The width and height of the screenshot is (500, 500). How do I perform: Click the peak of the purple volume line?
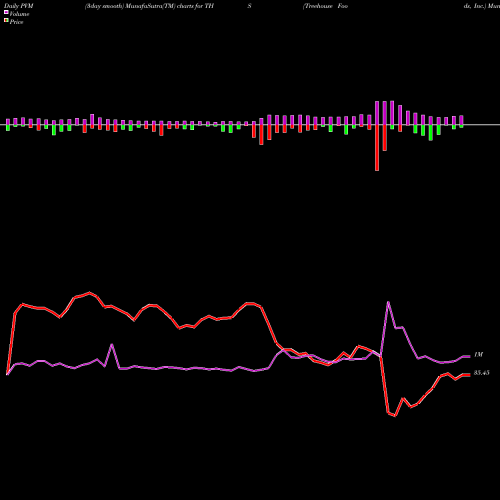tap(388, 302)
